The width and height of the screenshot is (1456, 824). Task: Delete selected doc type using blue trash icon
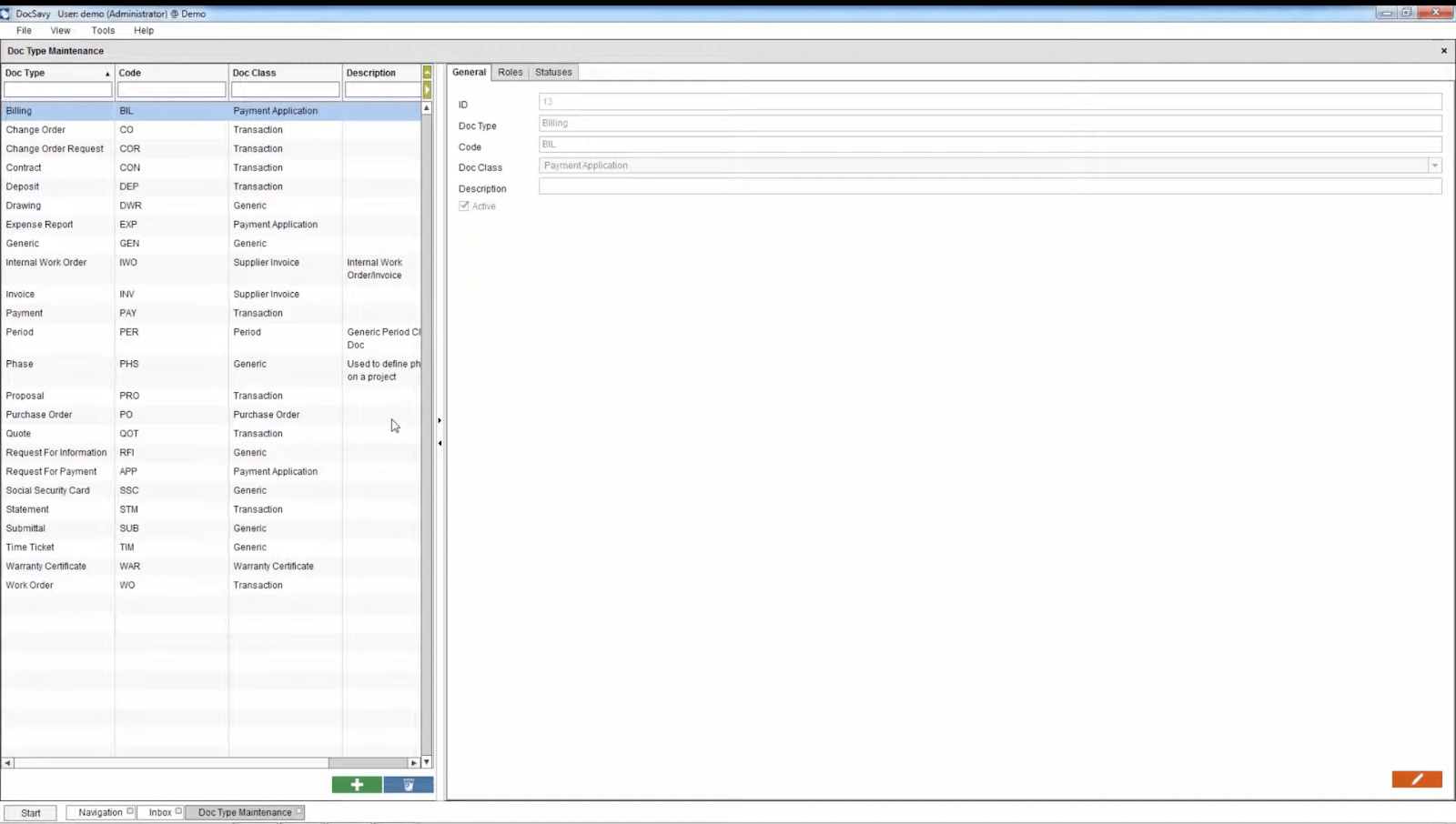point(409,784)
